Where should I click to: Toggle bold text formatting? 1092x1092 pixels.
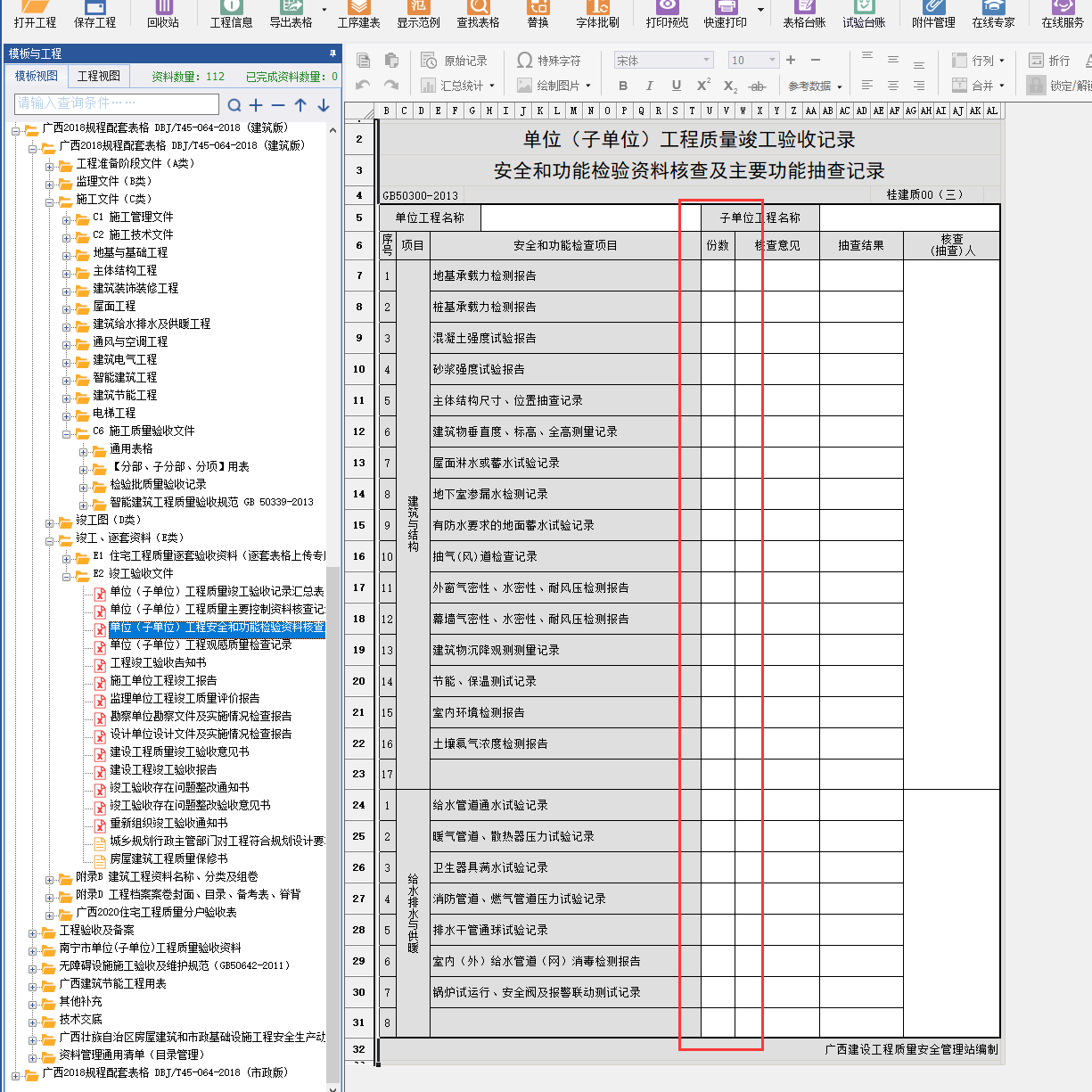(x=623, y=86)
